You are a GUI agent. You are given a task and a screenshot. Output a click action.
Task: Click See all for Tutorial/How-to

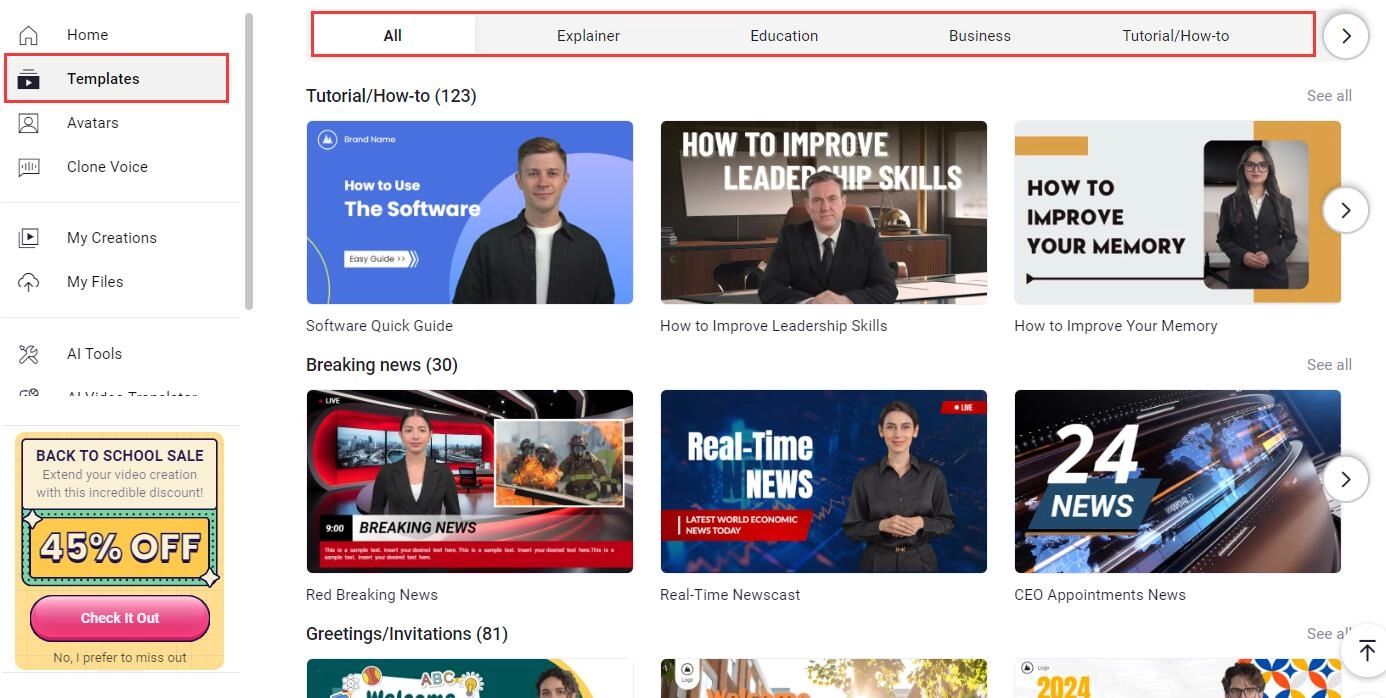tap(1328, 96)
